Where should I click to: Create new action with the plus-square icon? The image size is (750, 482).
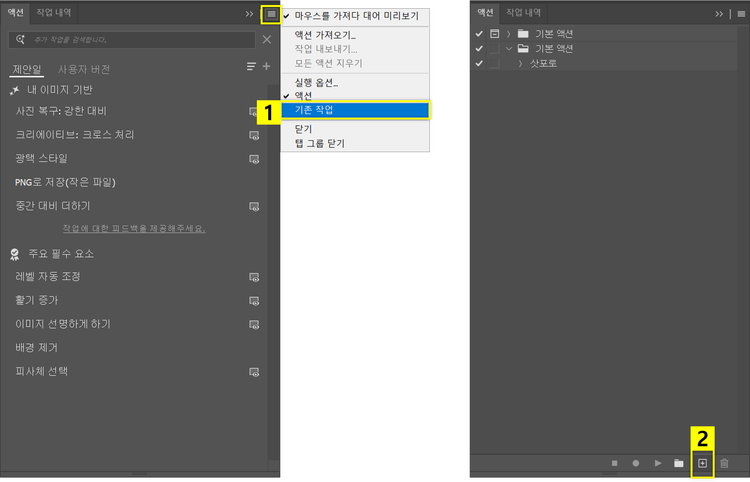pyautogui.click(x=702, y=463)
